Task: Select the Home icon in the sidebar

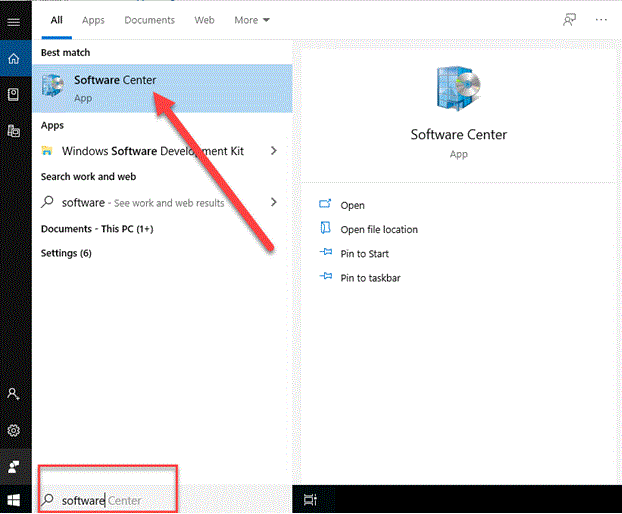Action: pos(14,59)
